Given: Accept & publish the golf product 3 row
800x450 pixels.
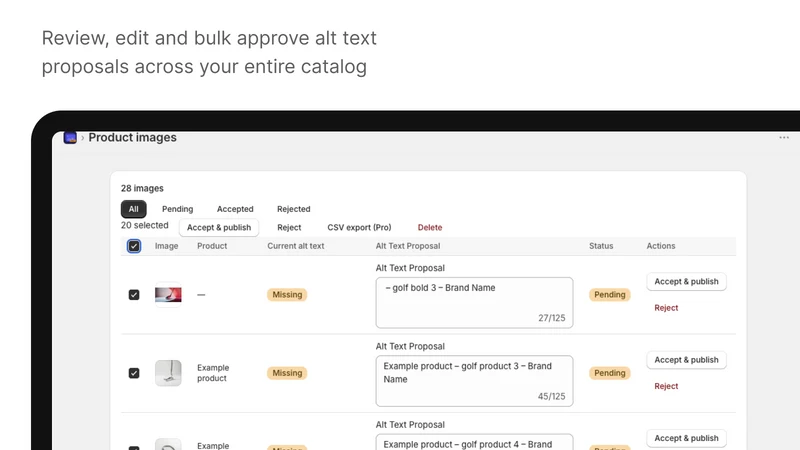Looking at the screenshot, I should (686, 360).
